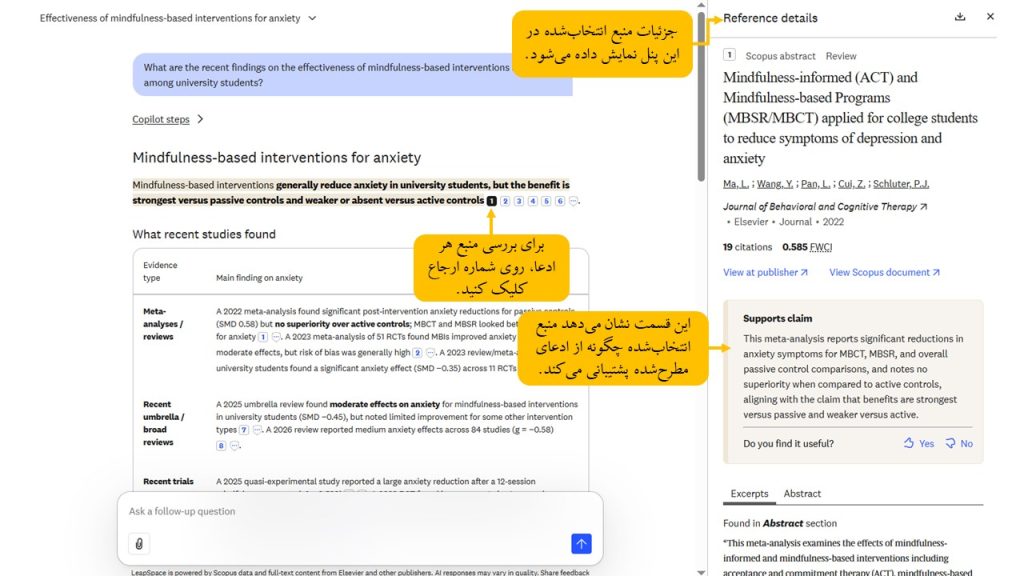Mark the claim support as useful with Yes

919,443
